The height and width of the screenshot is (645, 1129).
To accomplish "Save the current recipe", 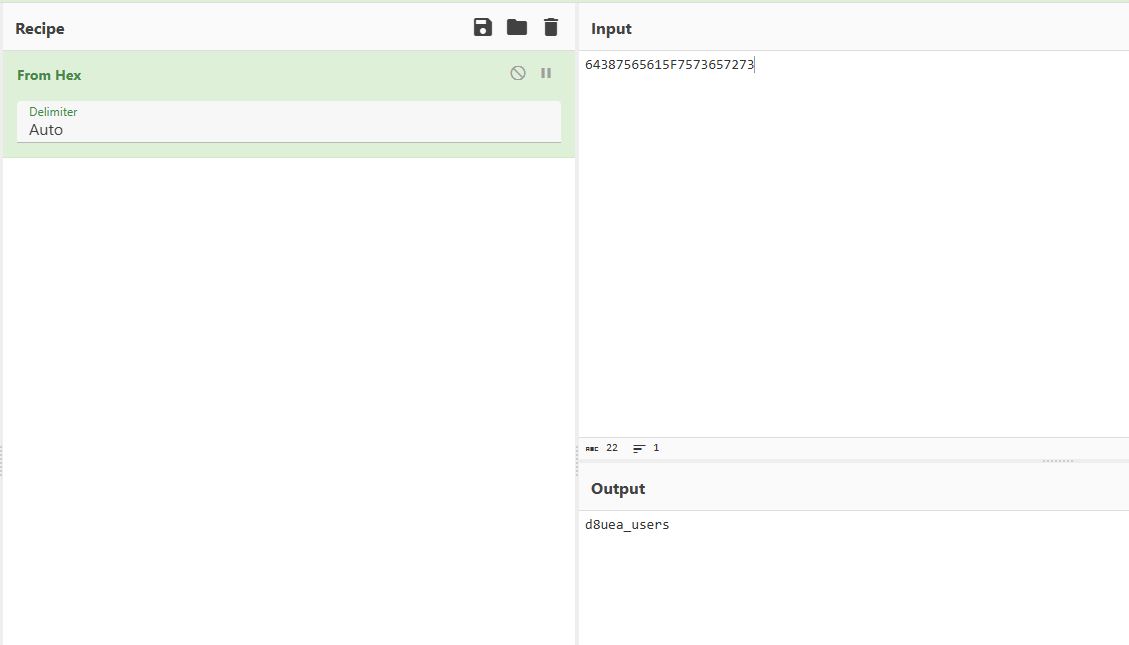I will [483, 28].
